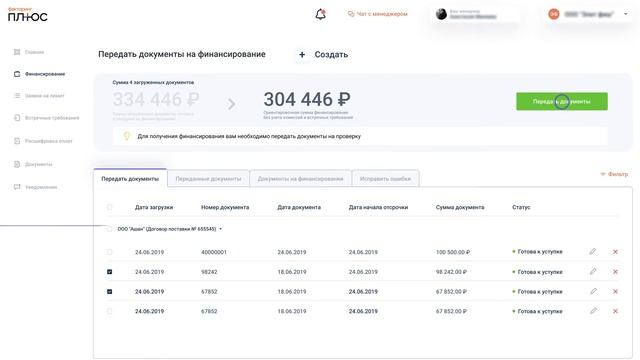Click the Номер документа column header

(x=225, y=207)
